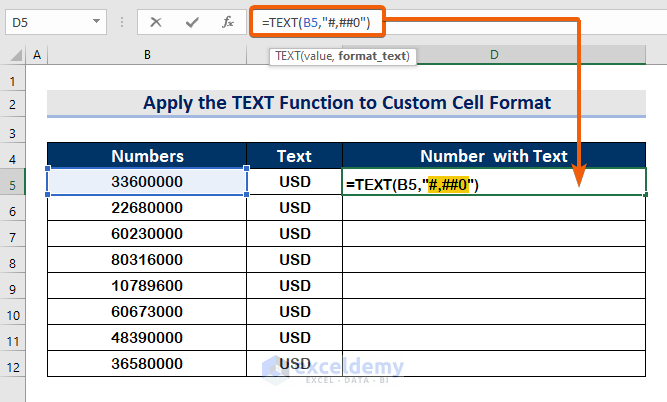Click the Select All corner triangle
The height and width of the screenshot is (402, 667).
14,54
